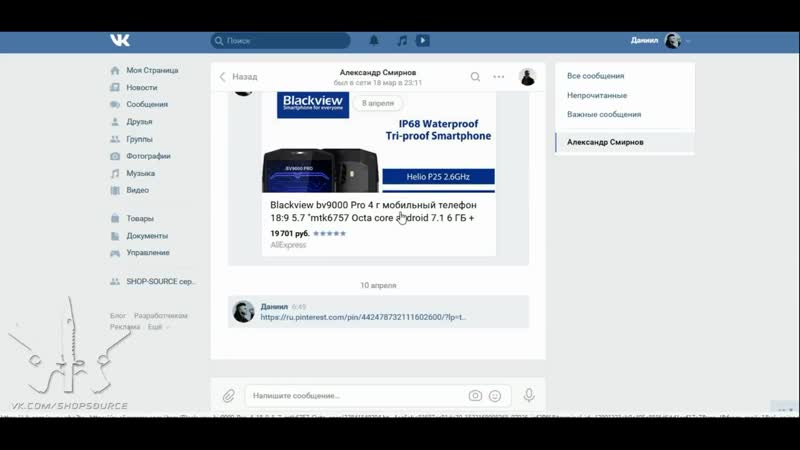This screenshot has height=450, width=800.
Task: Open profile avatar in top header
Action: (x=673, y=40)
